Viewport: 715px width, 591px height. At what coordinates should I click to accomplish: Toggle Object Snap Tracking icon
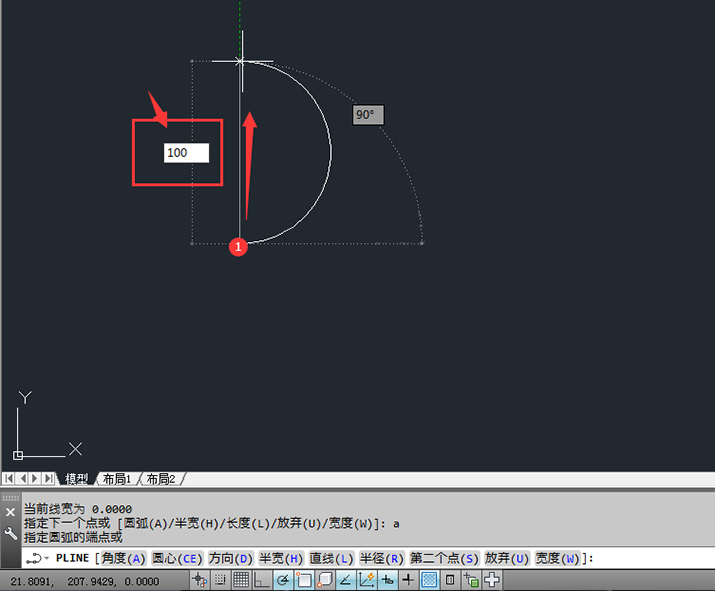[346, 580]
